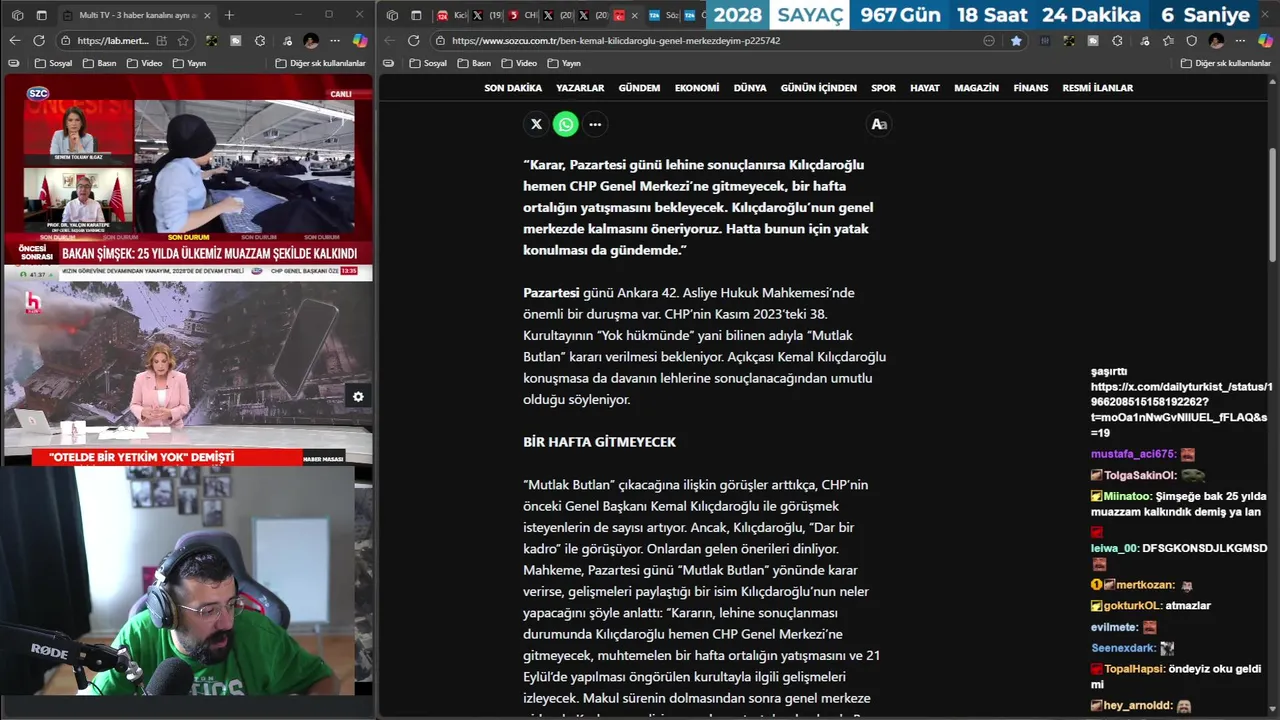Open Yayın bookmarks folder in Sözcü window
Image resolution: width=1280 pixels, height=720 pixels.
pyautogui.click(x=564, y=63)
